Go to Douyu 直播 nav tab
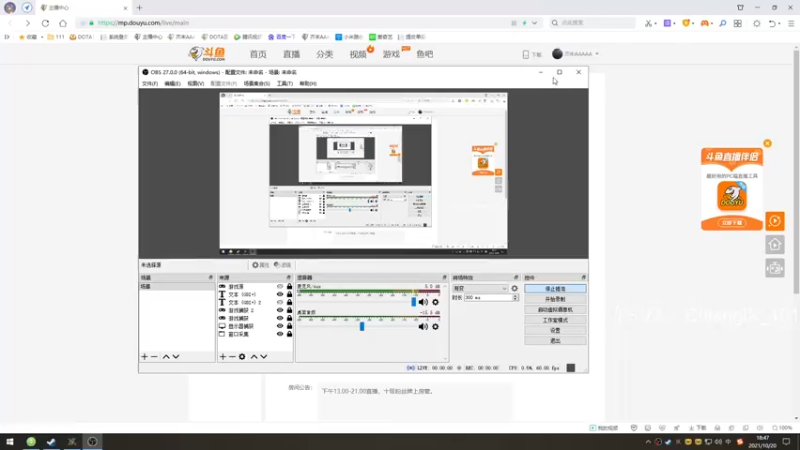The width and height of the screenshot is (800, 450). pyautogui.click(x=291, y=54)
